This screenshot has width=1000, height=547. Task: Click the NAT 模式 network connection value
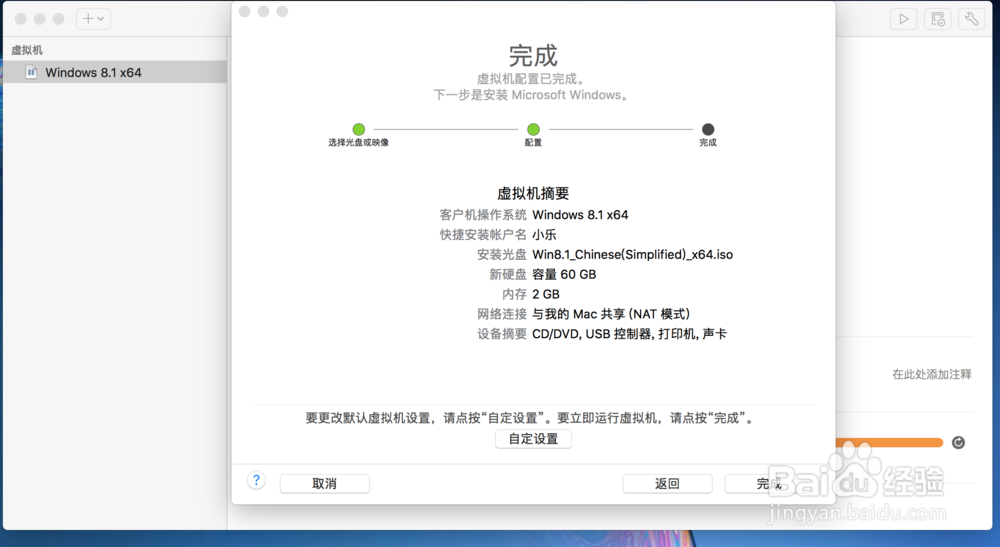(x=611, y=314)
